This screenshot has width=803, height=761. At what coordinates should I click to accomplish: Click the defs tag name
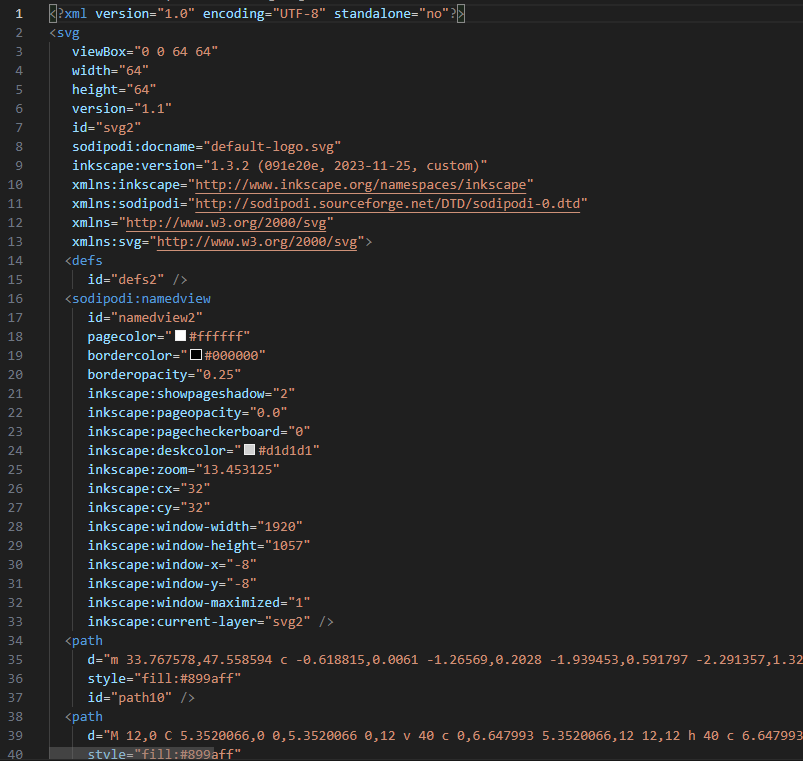point(87,260)
